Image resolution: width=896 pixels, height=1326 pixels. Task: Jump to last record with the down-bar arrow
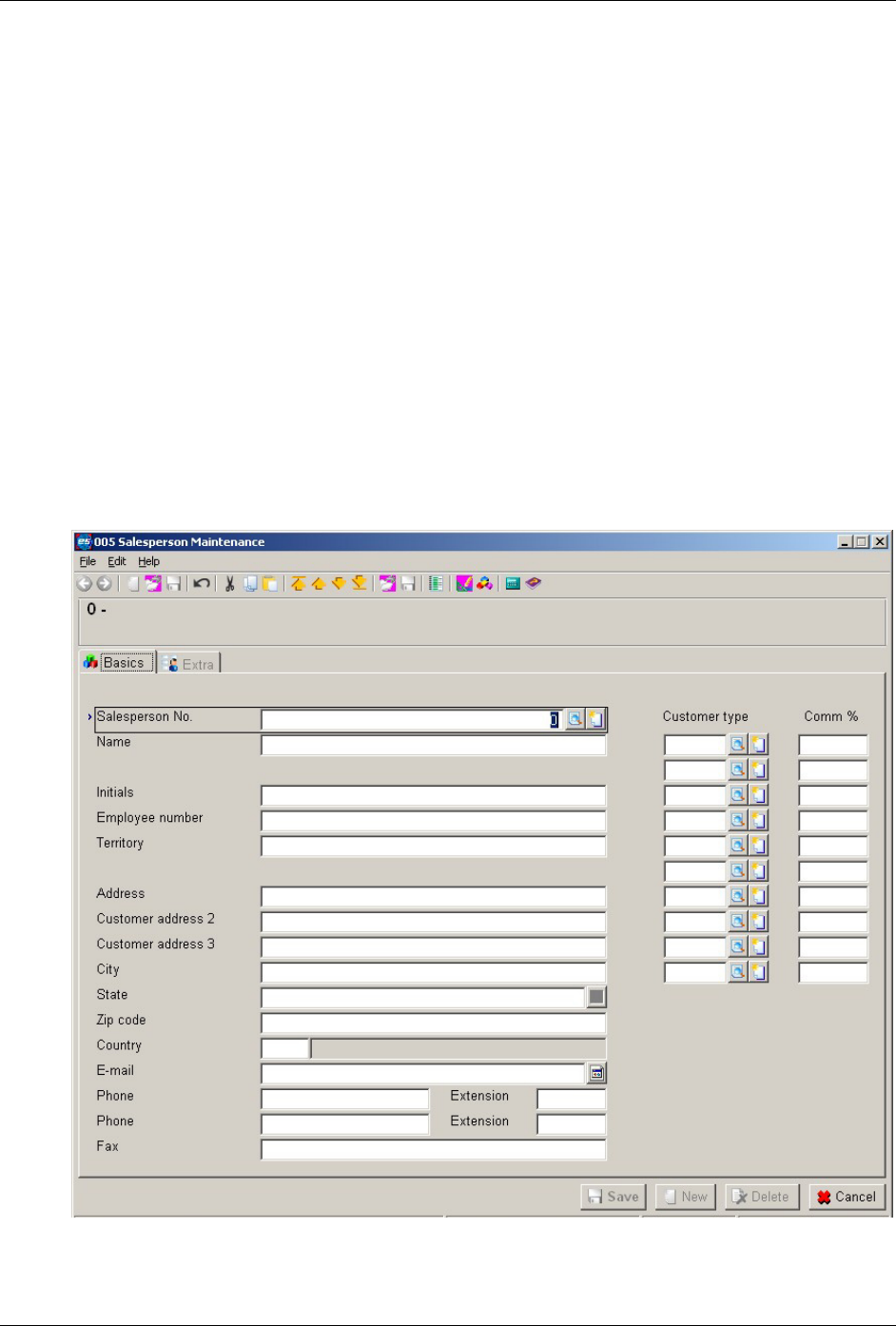pyautogui.click(x=360, y=584)
